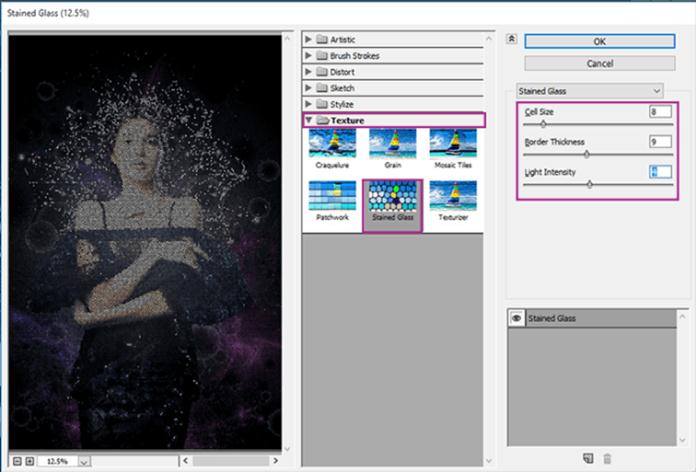Click the delete effect layer trash icon

click(x=608, y=458)
